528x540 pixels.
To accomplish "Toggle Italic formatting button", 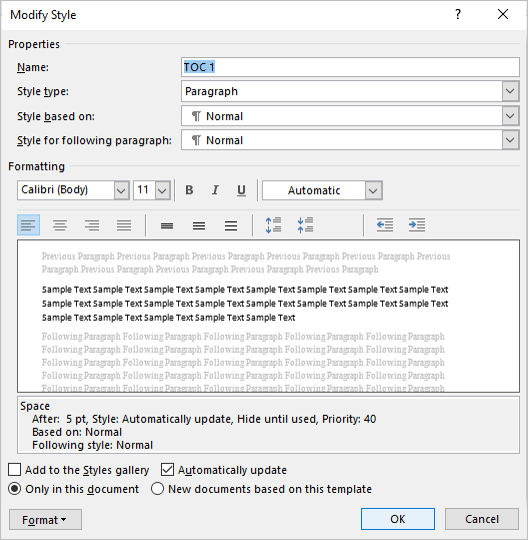I will point(215,190).
